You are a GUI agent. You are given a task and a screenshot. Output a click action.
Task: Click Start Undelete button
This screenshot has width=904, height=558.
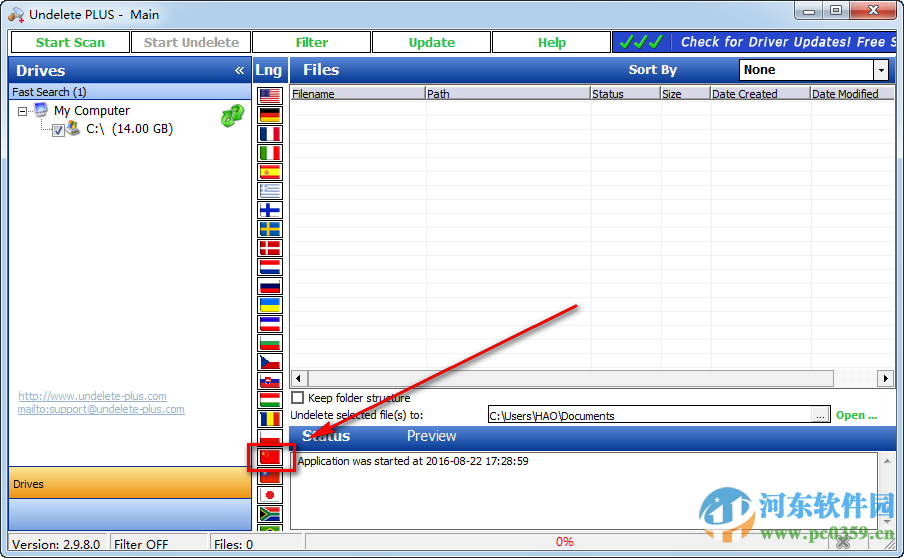click(191, 42)
